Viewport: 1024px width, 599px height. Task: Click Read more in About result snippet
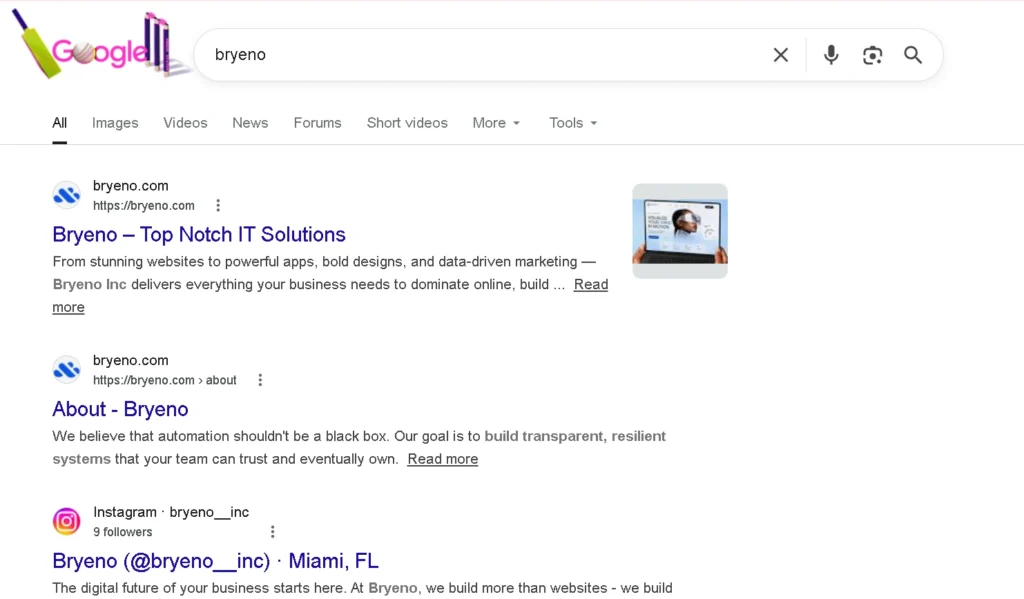pyautogui.click(x=443, y=459)
